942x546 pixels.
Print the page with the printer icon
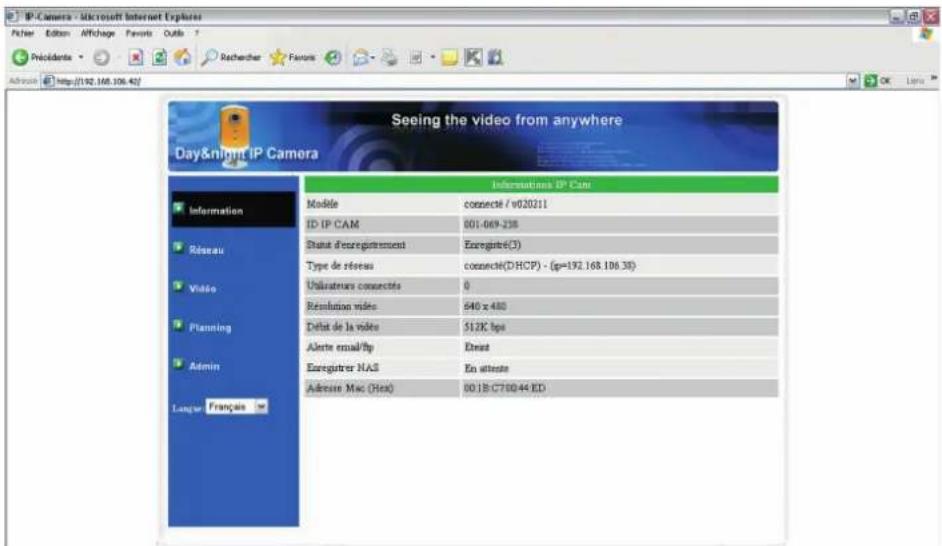pyautogui.click(x=389, y=58)
